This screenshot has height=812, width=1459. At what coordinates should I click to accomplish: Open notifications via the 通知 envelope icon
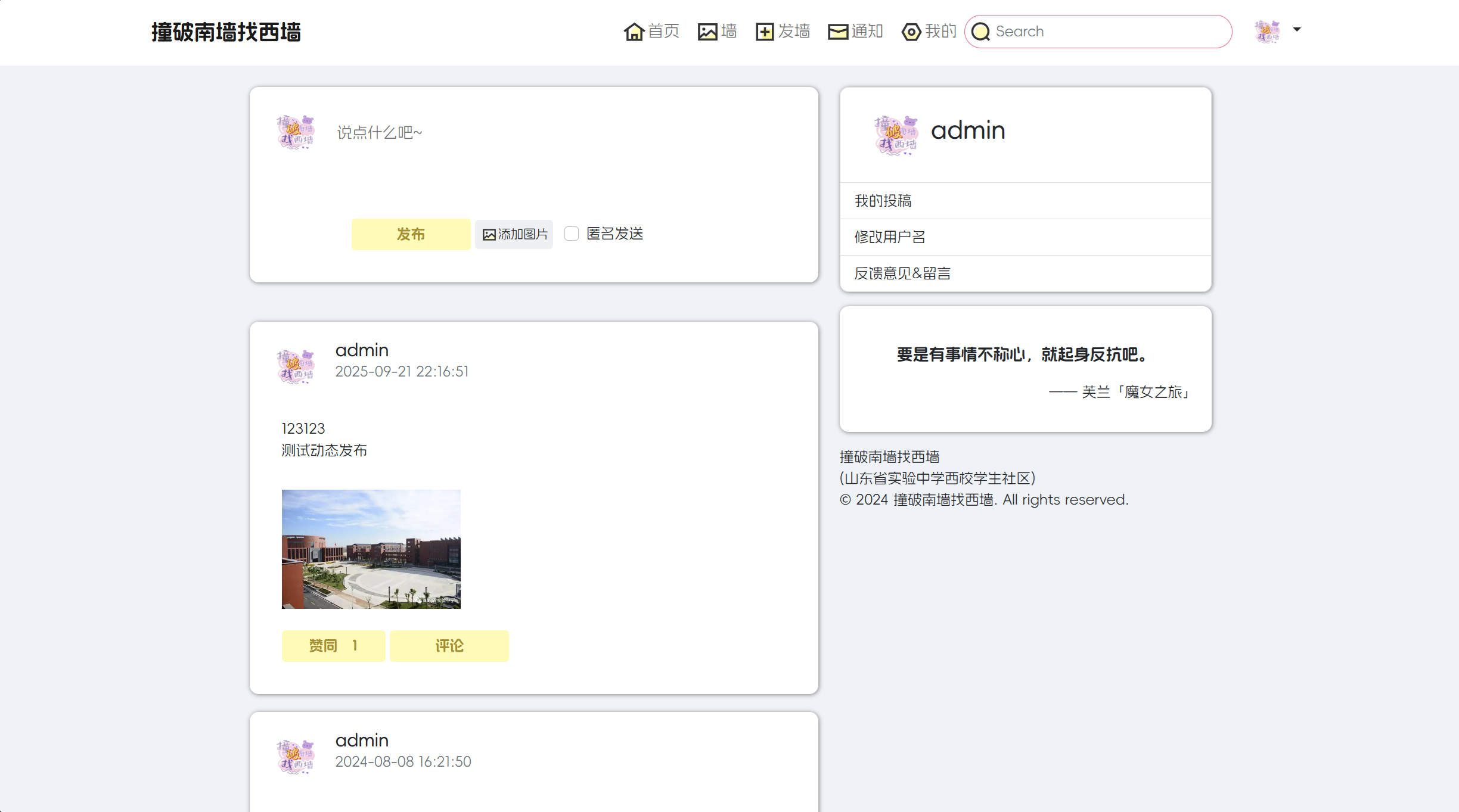point(838,31)
